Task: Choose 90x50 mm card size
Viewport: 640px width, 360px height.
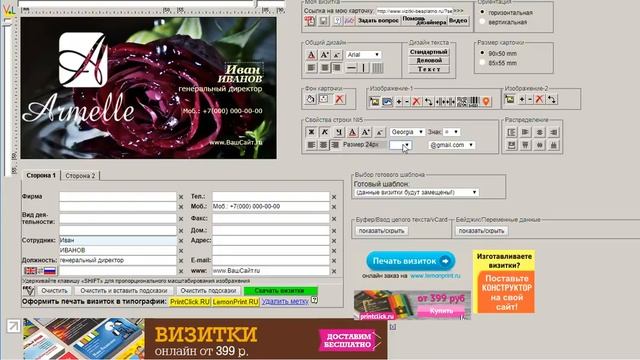Action: tap(482, 53)
